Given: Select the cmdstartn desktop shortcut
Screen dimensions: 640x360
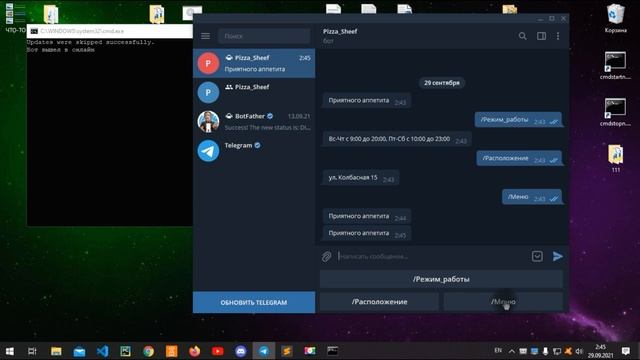Looking at the screenshot, I should [615, 65].
